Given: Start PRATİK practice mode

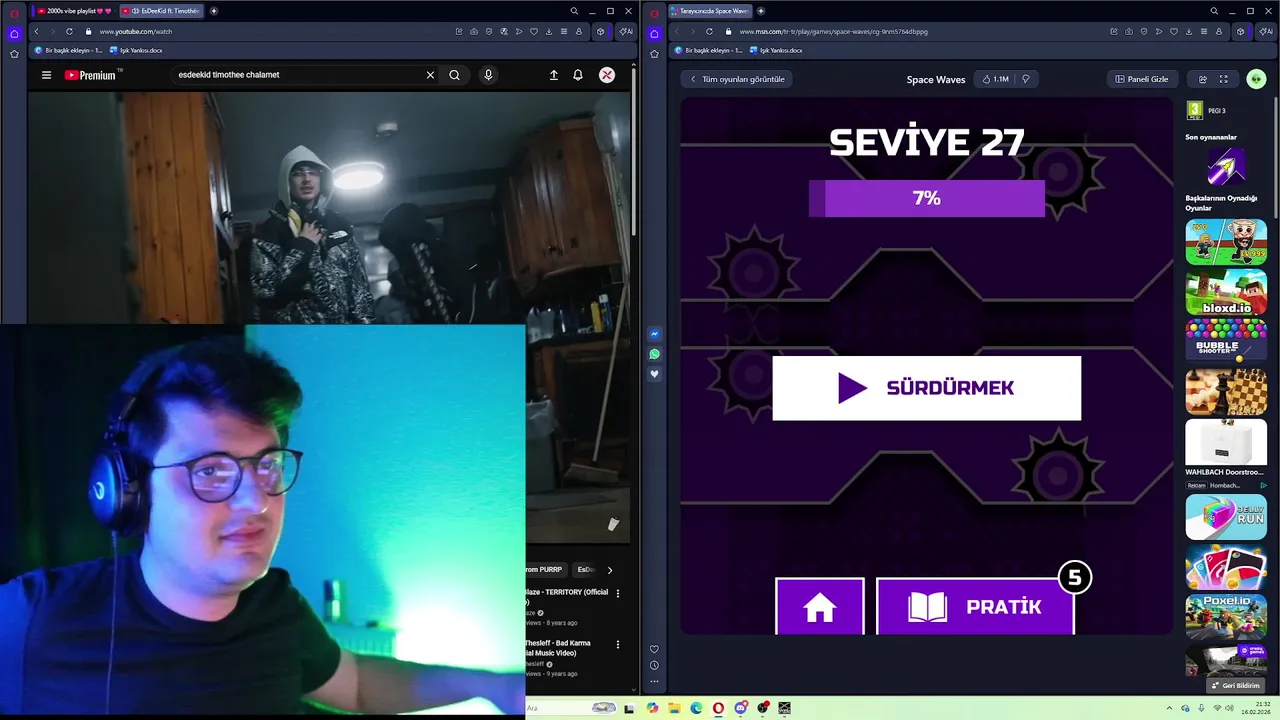Looking at the screenshot, I should pyautogui.click(x=975, y=606).
